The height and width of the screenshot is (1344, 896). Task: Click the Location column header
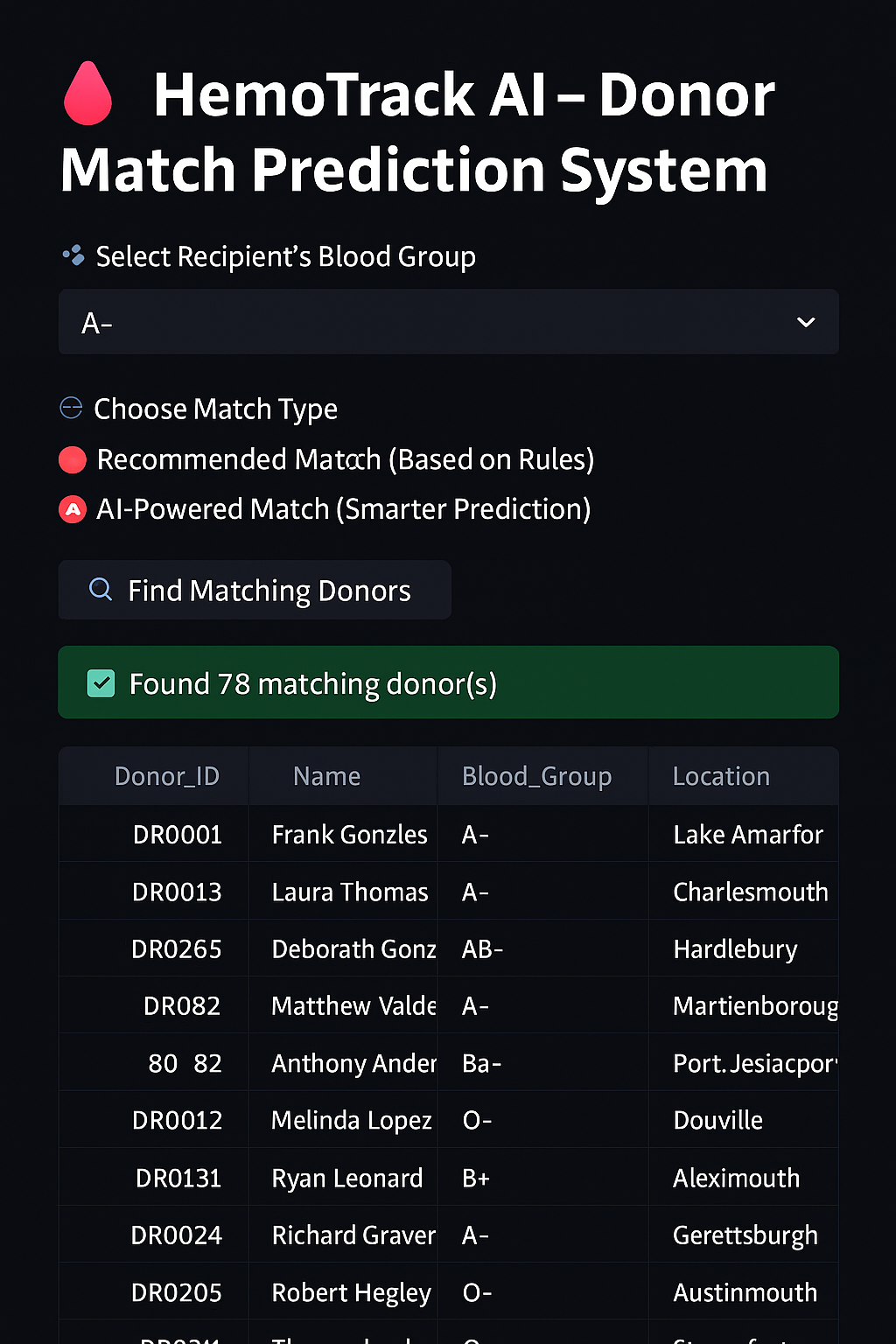721,776
